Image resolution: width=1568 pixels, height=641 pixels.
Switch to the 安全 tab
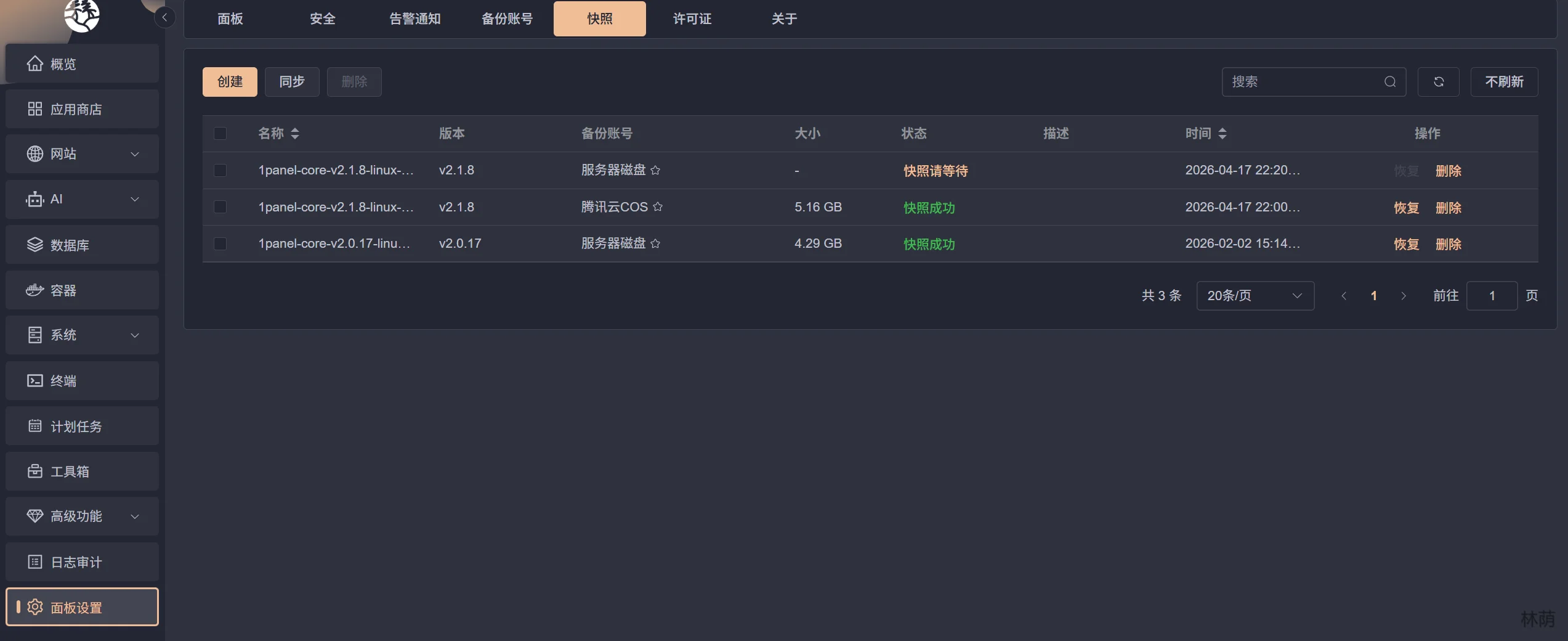[x=323, y=18]
